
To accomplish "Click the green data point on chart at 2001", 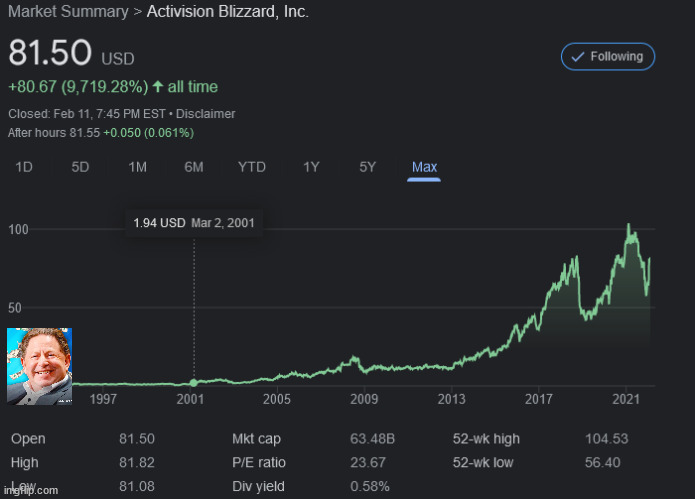I will coord(194,382).
